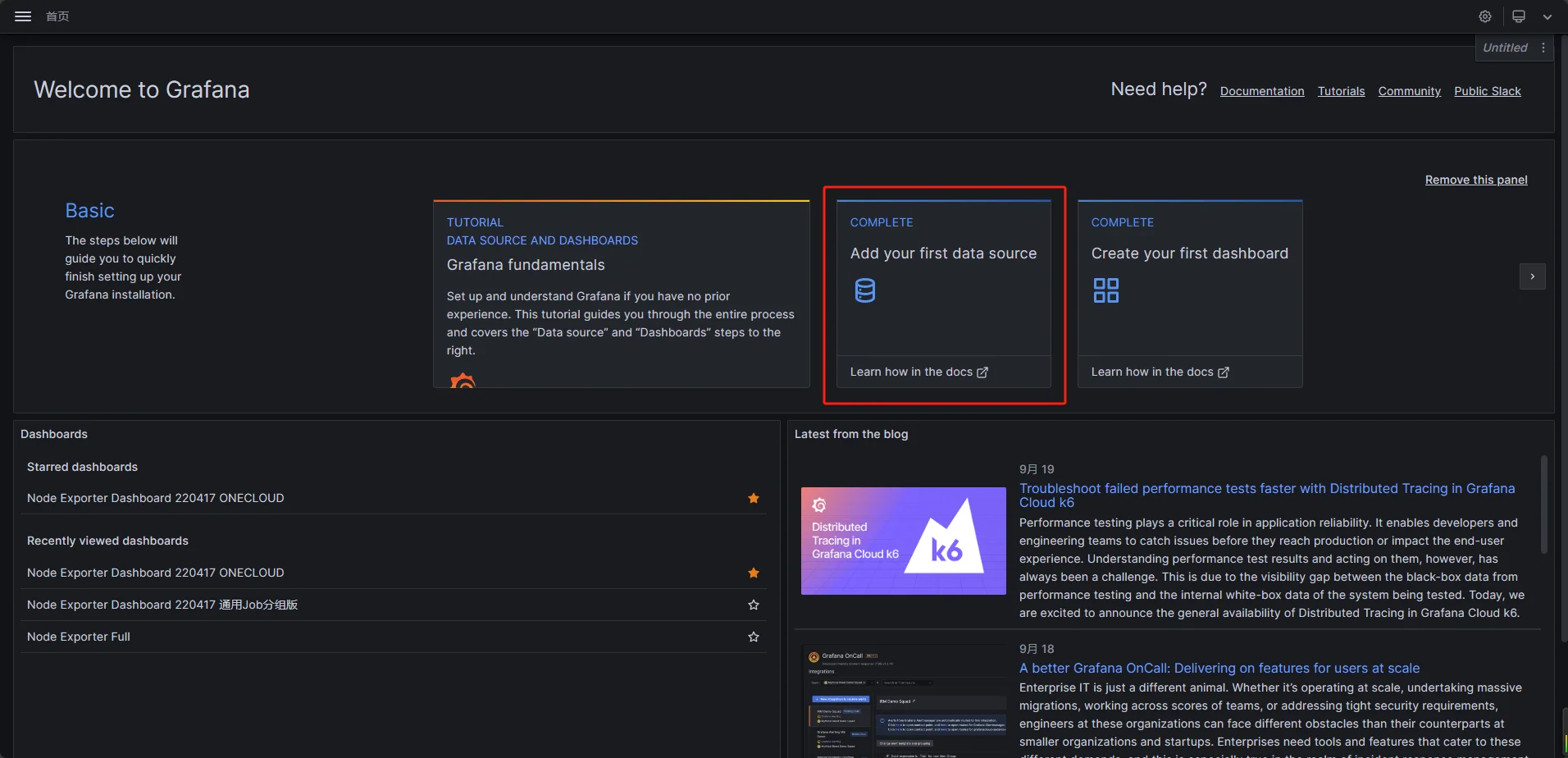
Task: Open Distributed Tracing k6 blog thumbnail
Action: (904, 541)
